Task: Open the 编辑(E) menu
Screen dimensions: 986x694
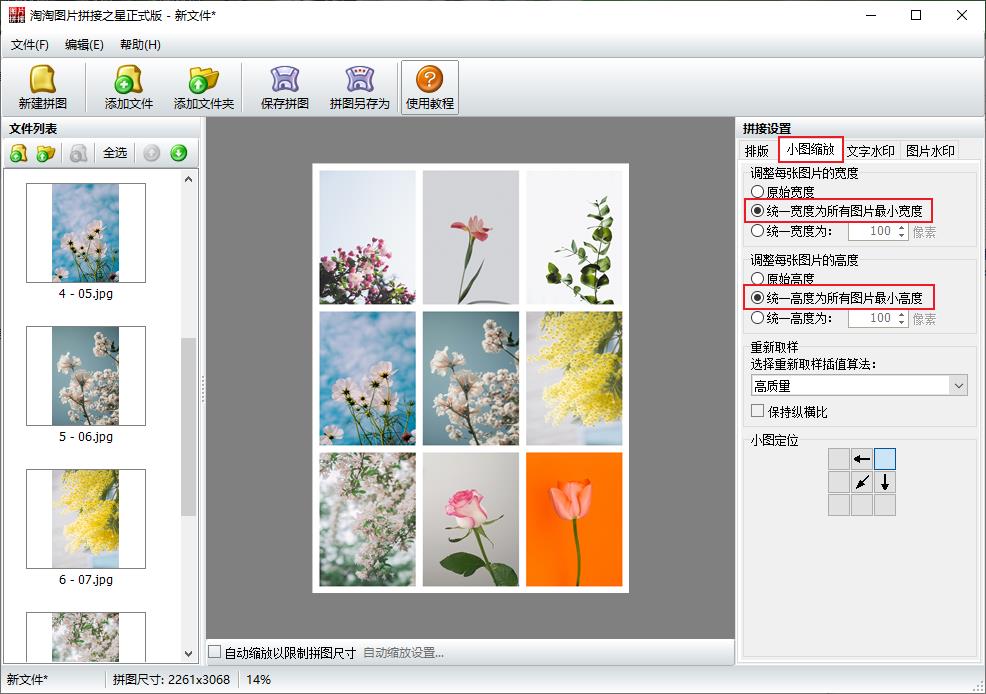Action: coord(84,45)
